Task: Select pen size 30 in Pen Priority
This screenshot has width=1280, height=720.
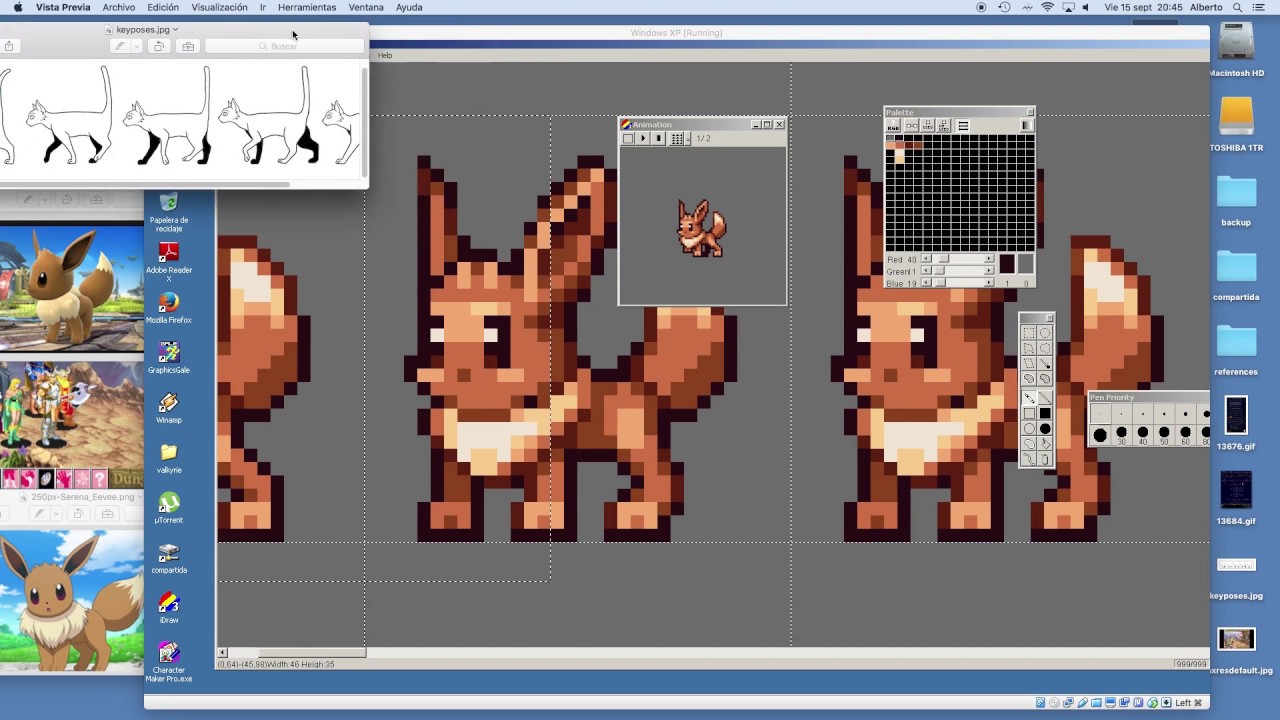Action: click(x=1121, y=434)
